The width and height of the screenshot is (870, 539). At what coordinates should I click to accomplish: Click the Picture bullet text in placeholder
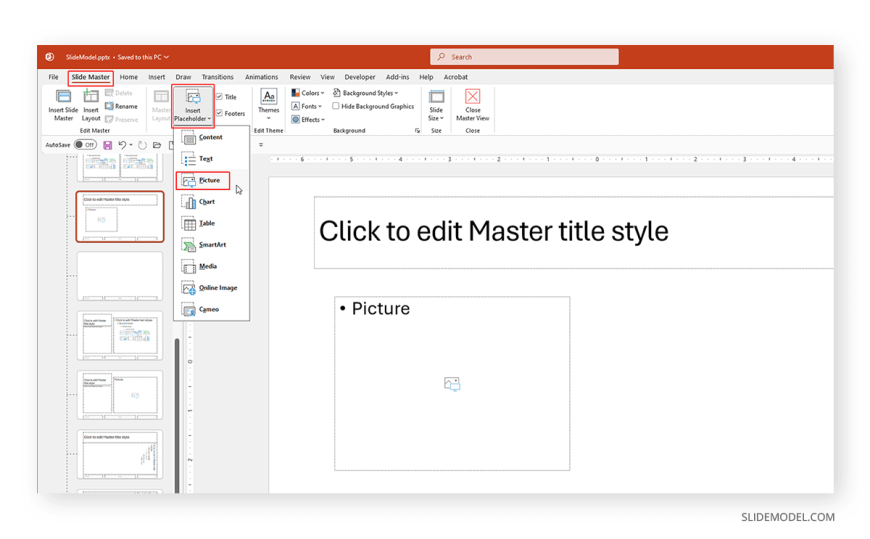[381, 309]
